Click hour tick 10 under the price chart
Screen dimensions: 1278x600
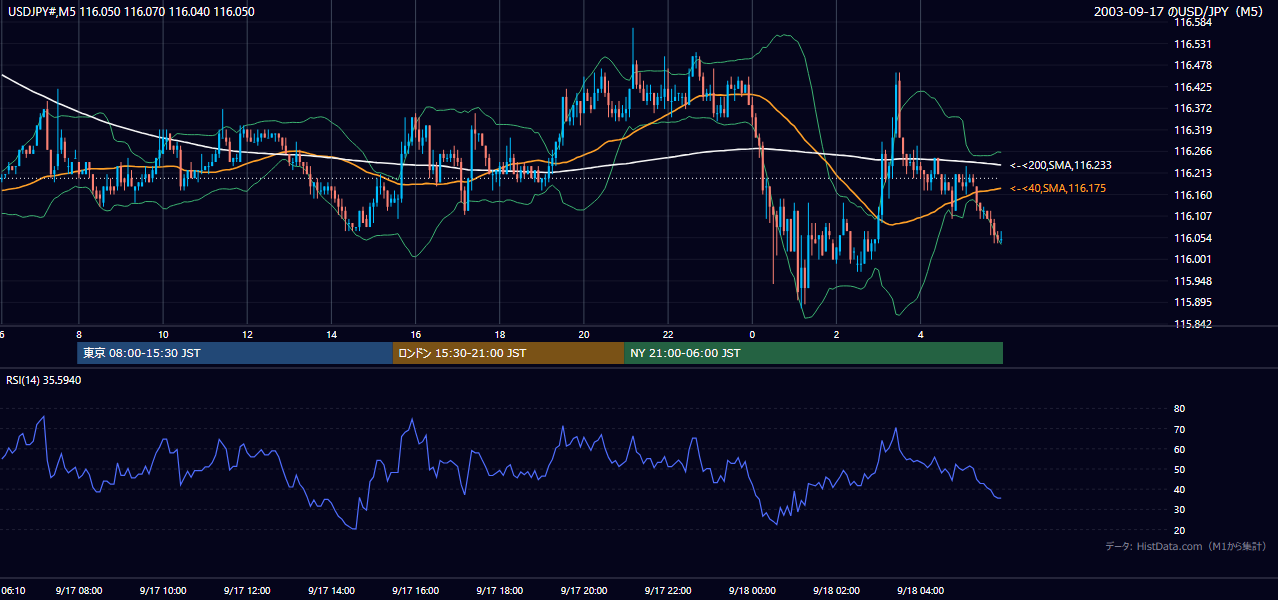coord(162,335)
